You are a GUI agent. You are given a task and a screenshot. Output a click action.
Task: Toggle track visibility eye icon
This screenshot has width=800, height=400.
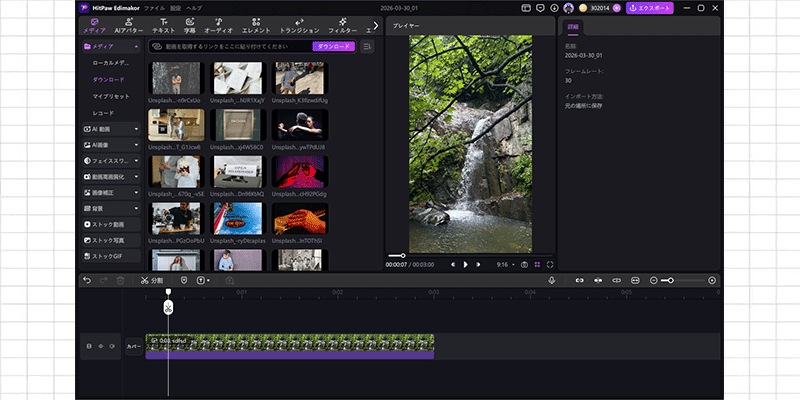tap(100, 346)
